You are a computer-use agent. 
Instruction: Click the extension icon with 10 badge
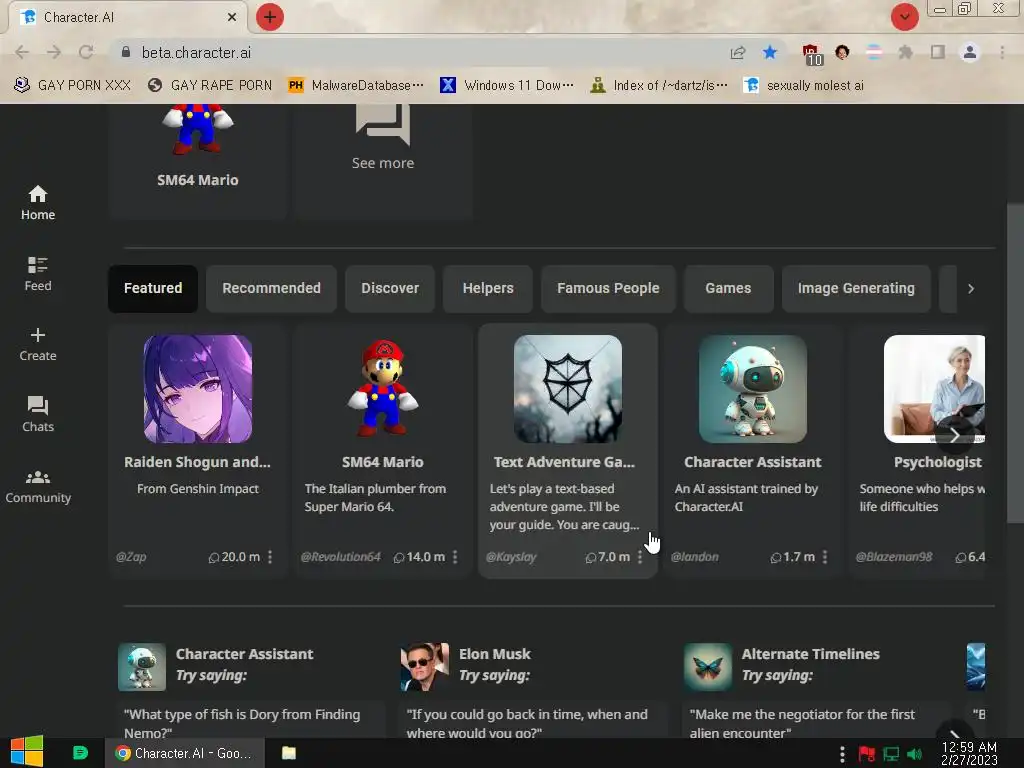(x=811, y=54)
